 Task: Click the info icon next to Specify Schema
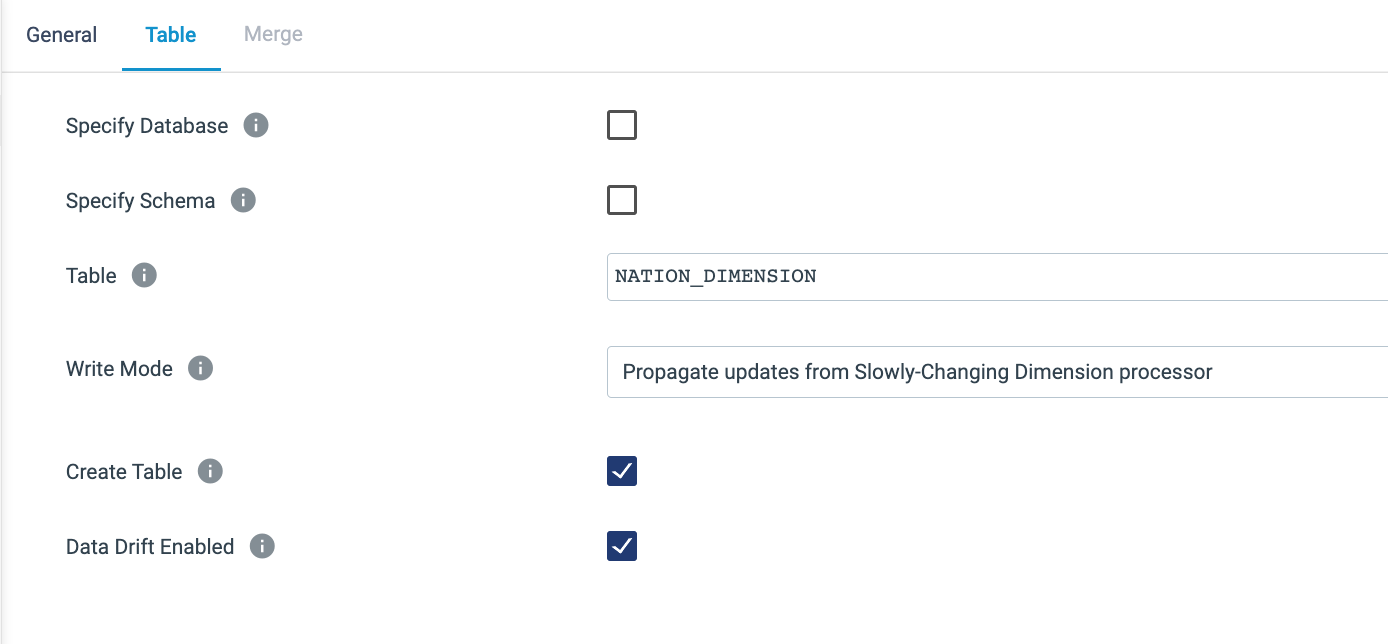[x=243, y=200]
